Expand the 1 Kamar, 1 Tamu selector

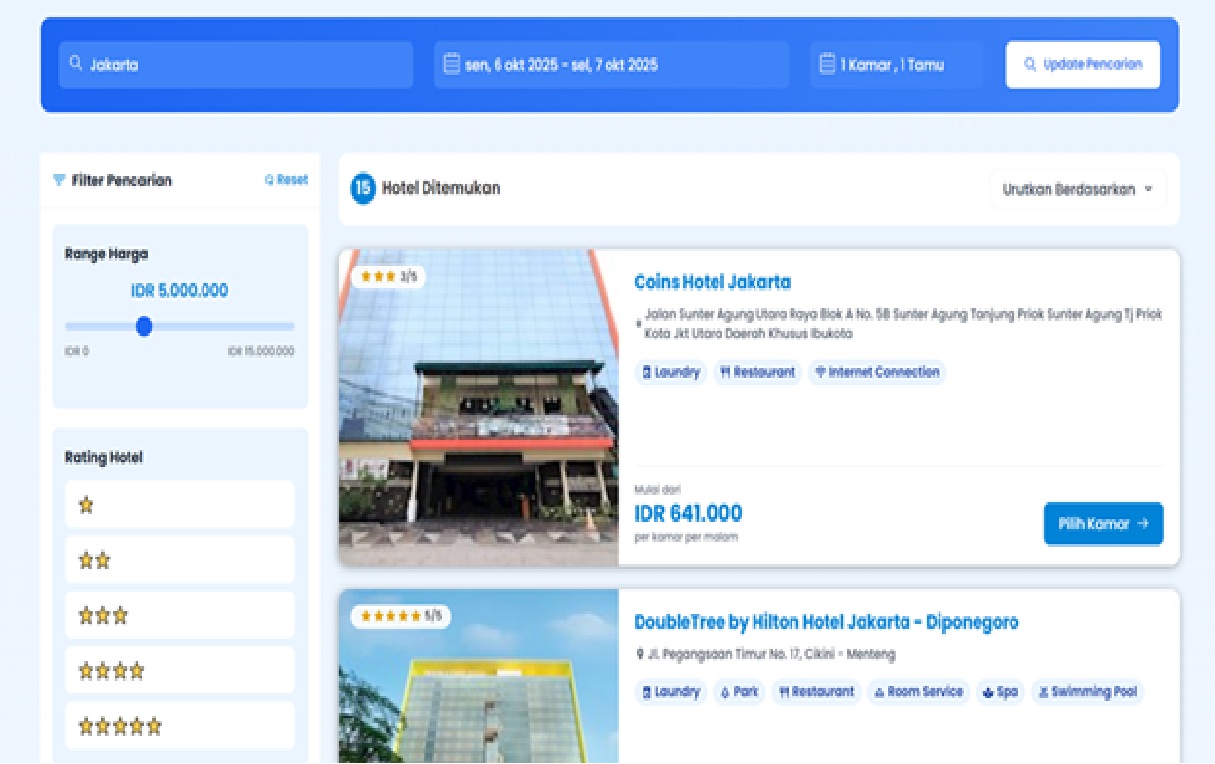click(x=895, y=65)
